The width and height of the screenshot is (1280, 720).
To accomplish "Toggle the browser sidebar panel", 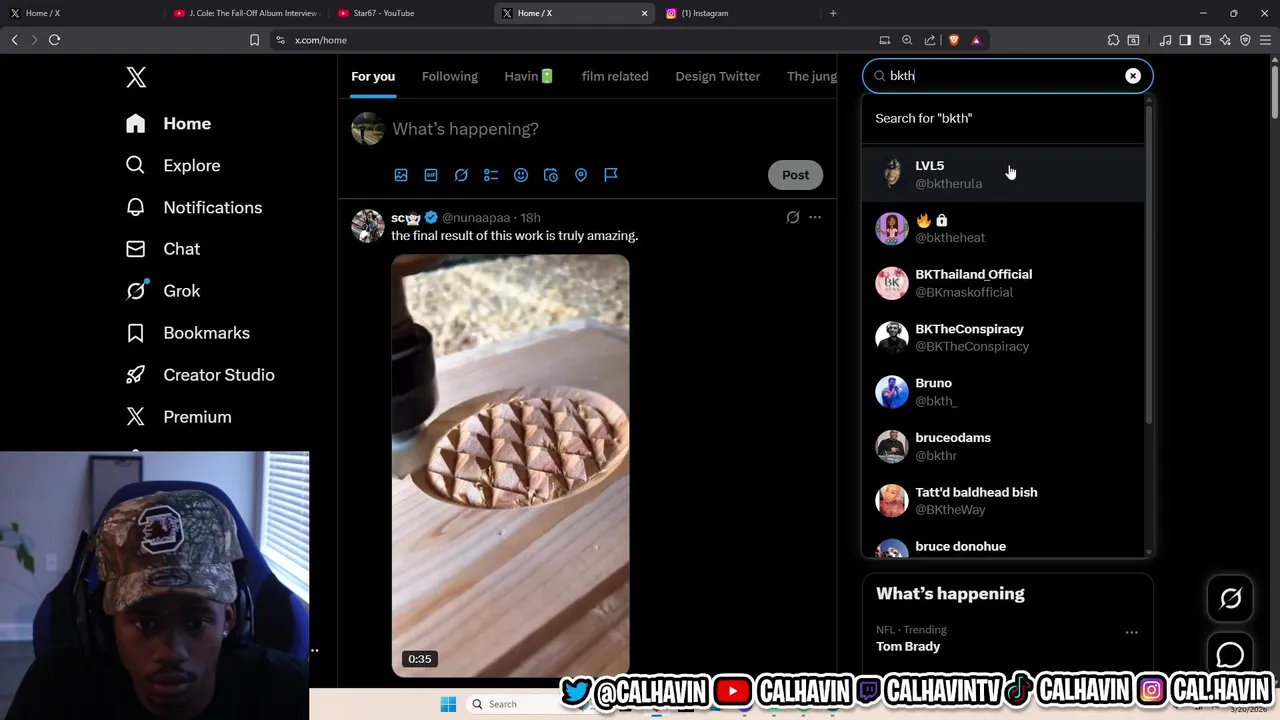I will [x=1185, y=40].
